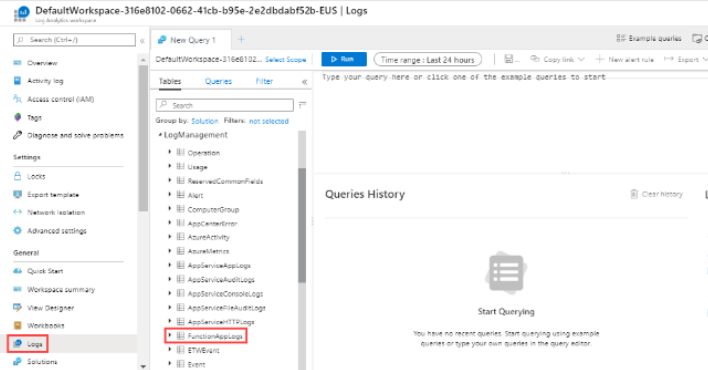
Task: Open Diagnose and solve problems wrench icon
Action: point(17,135)
